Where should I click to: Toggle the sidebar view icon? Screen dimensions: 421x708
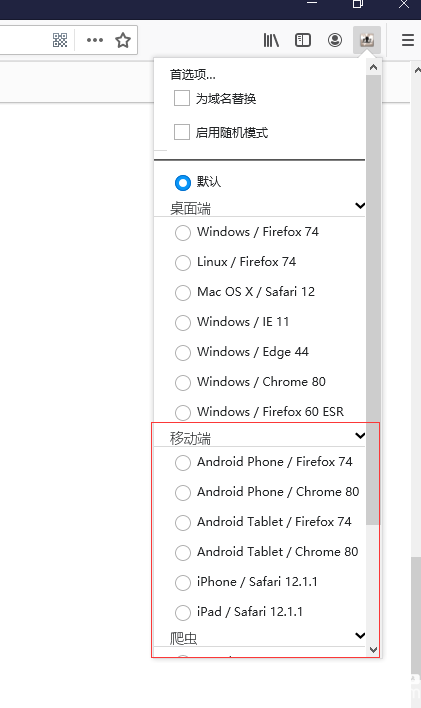pos(303,40)
